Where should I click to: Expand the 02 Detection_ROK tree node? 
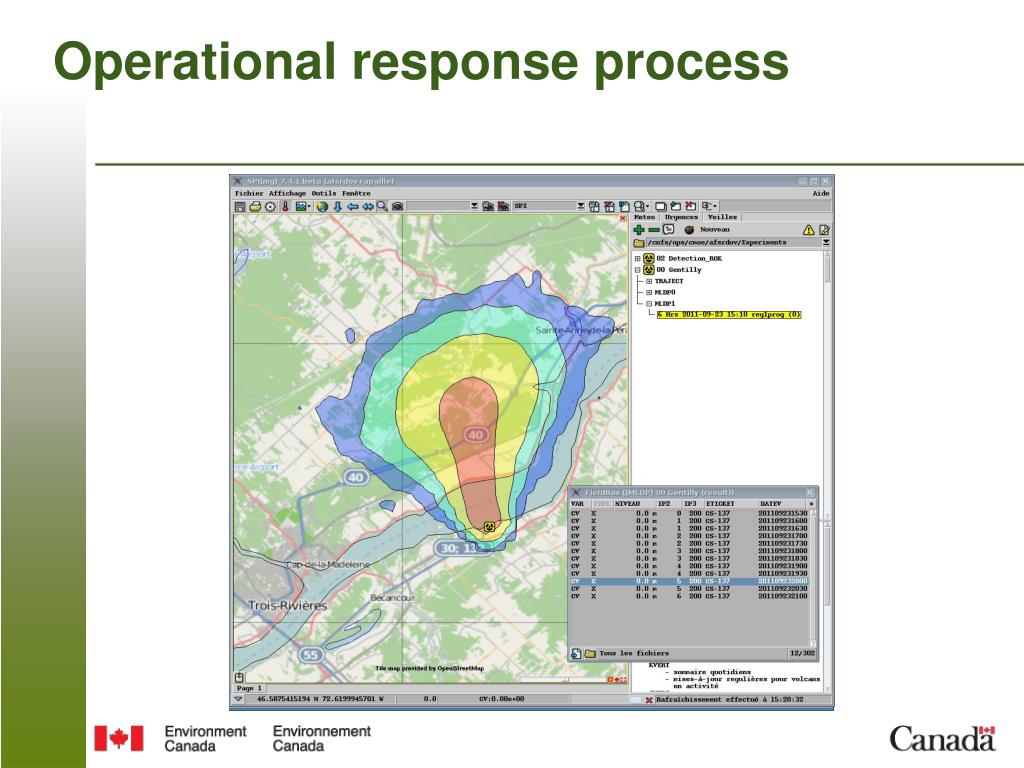(x=637, y=259)
